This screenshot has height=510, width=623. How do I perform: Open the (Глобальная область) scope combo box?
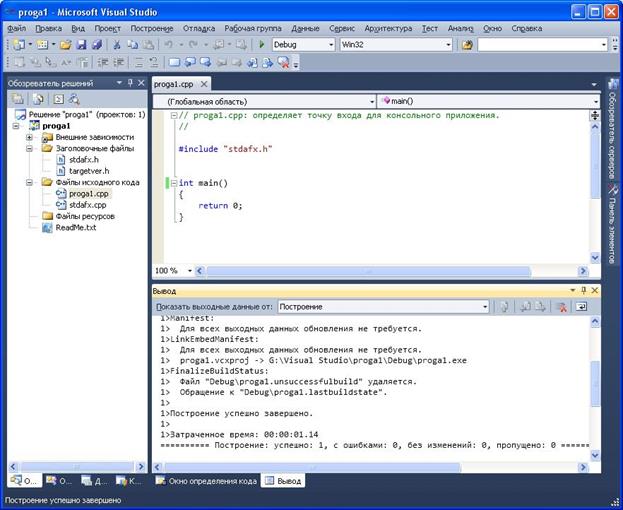(261, 101)
